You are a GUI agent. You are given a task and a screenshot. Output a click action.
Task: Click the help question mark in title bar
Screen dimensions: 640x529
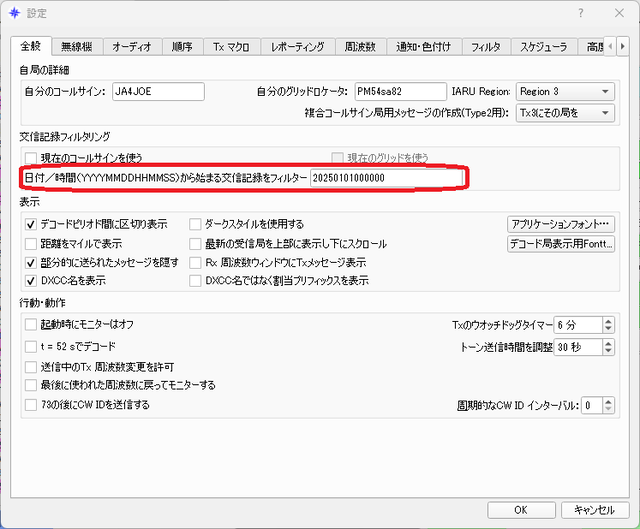coord(580,13)
